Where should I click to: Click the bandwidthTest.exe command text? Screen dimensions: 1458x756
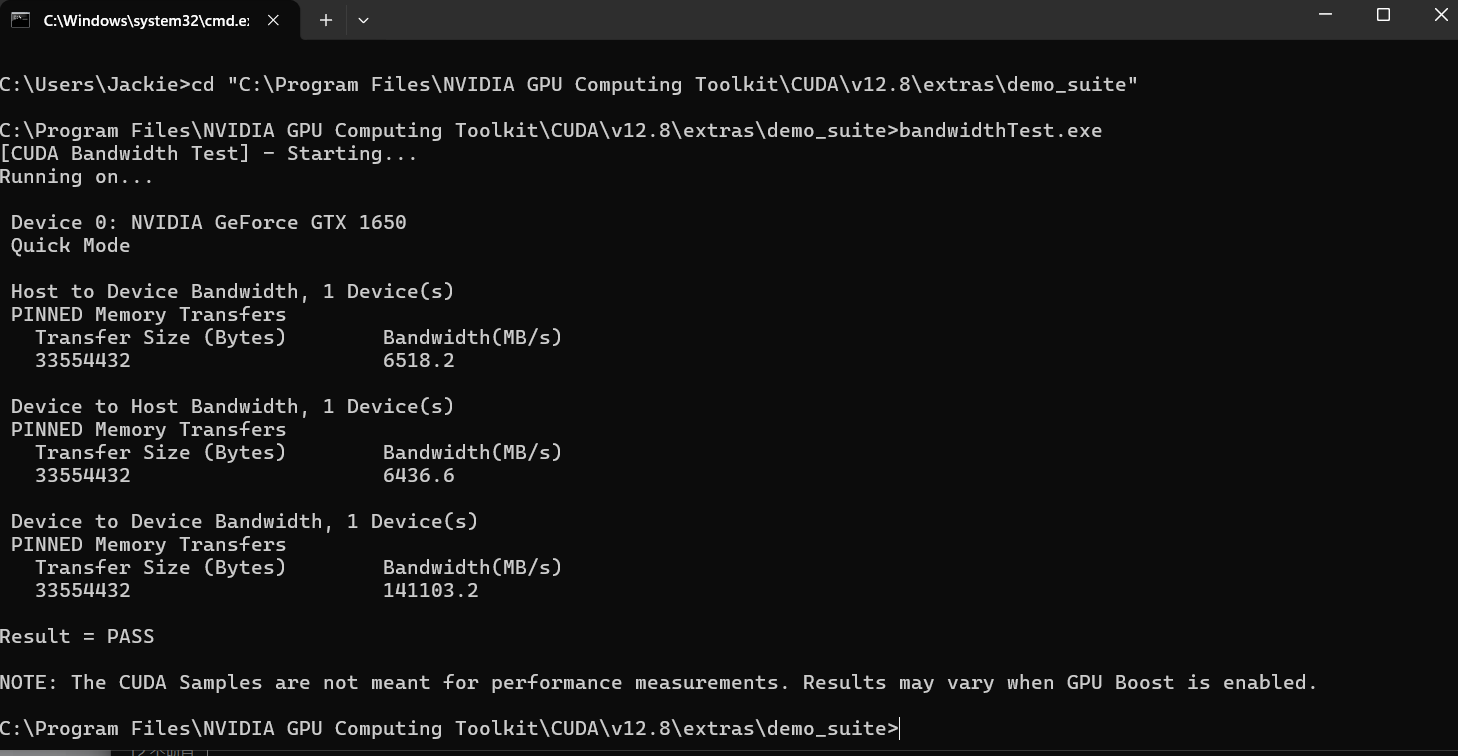pos(1000,131)
